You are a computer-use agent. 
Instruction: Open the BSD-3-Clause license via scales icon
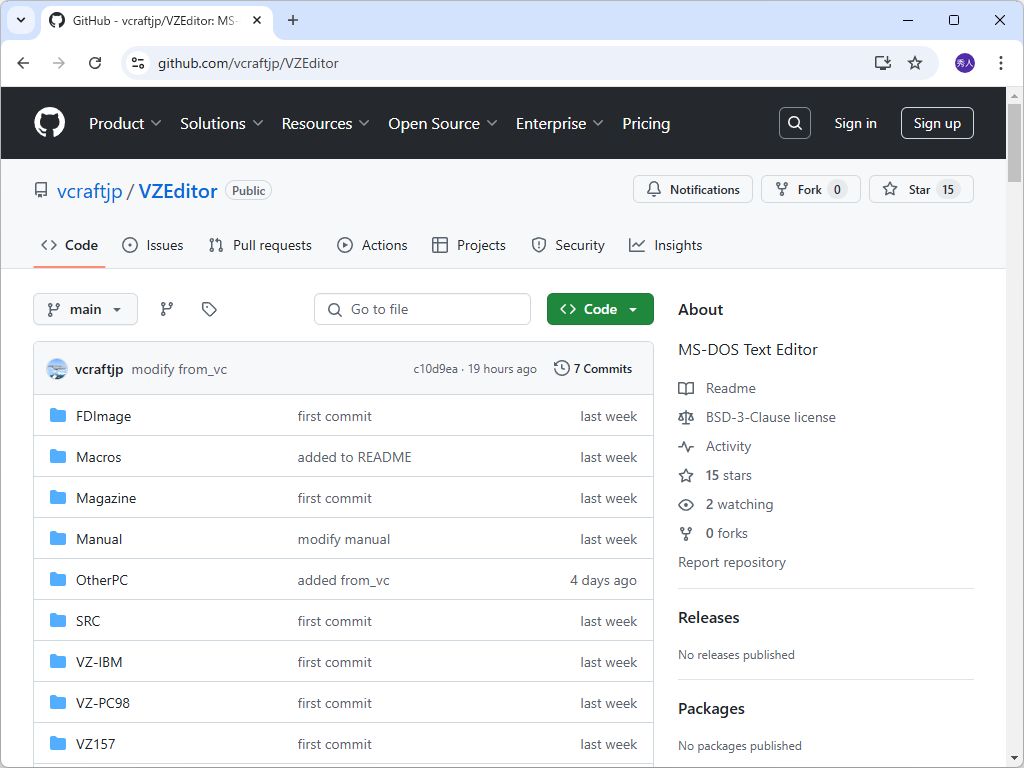coord(686,417)
